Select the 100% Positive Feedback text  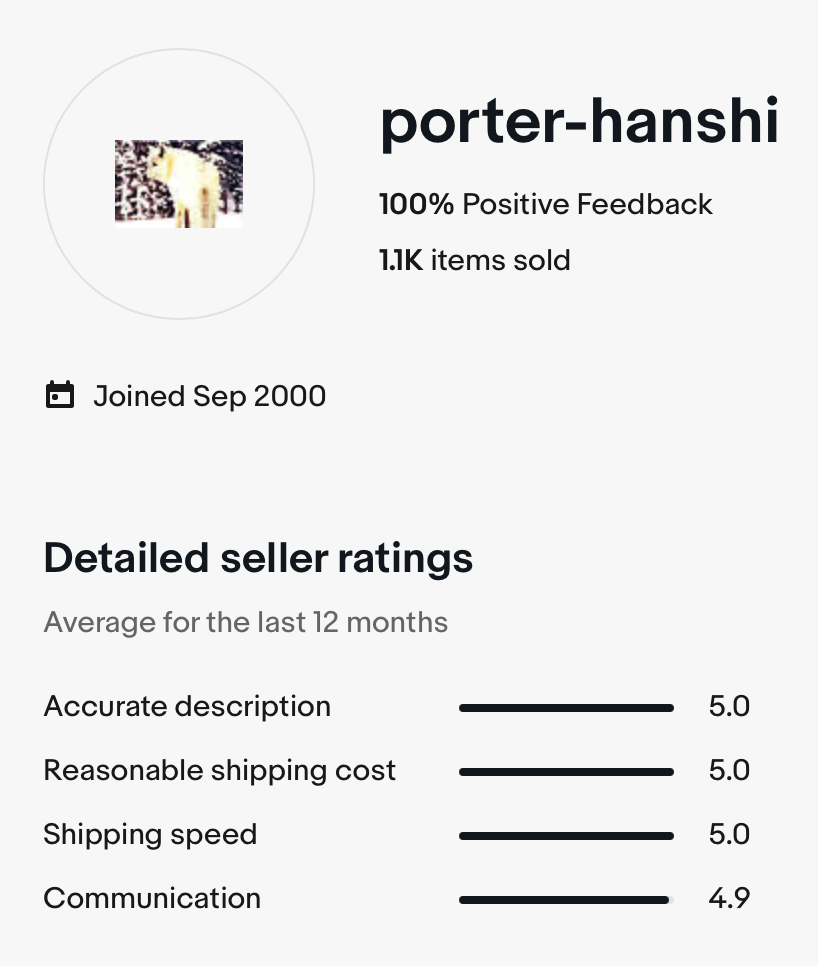point(546,205)
